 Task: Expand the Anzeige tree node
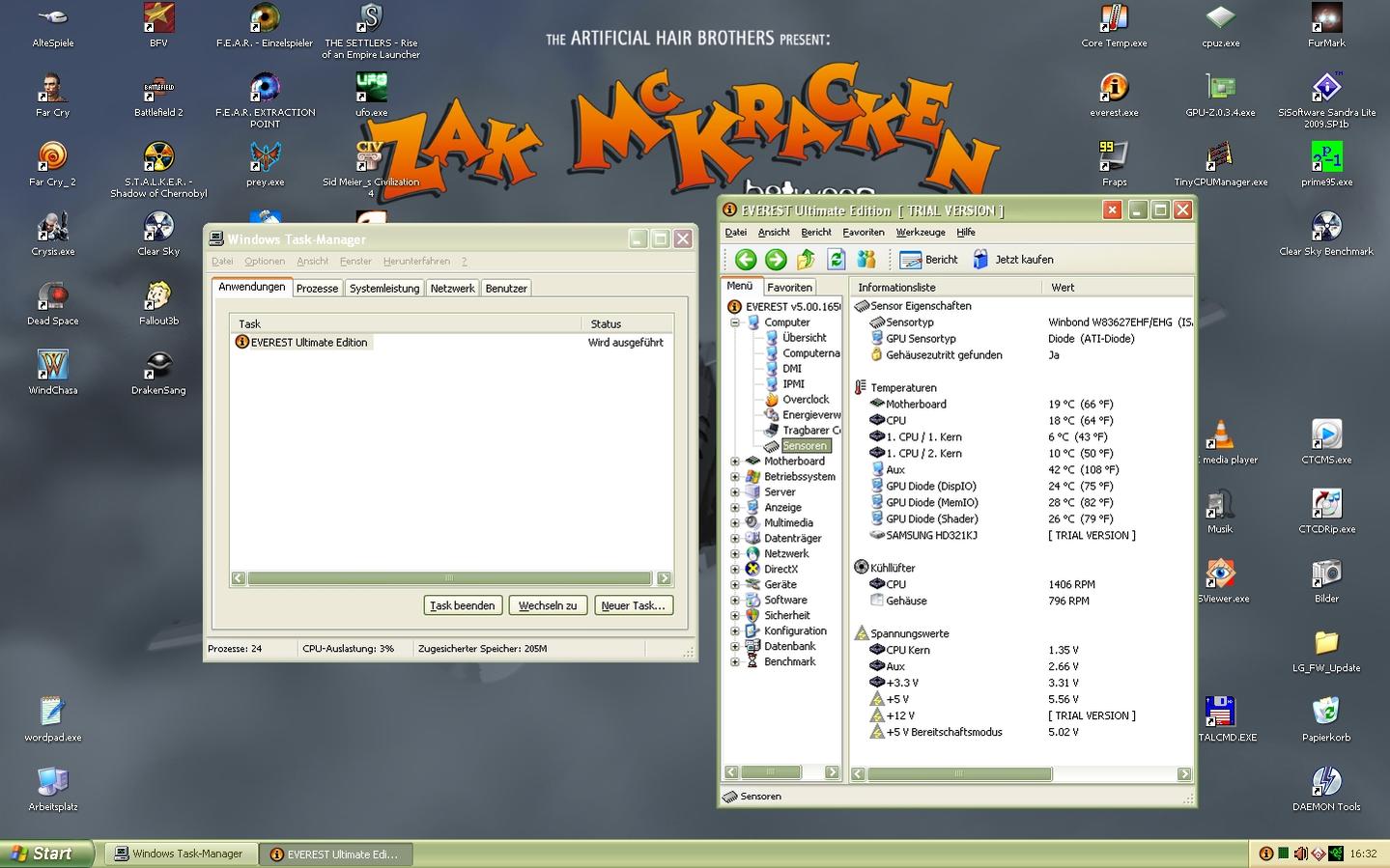coord(735,508)
